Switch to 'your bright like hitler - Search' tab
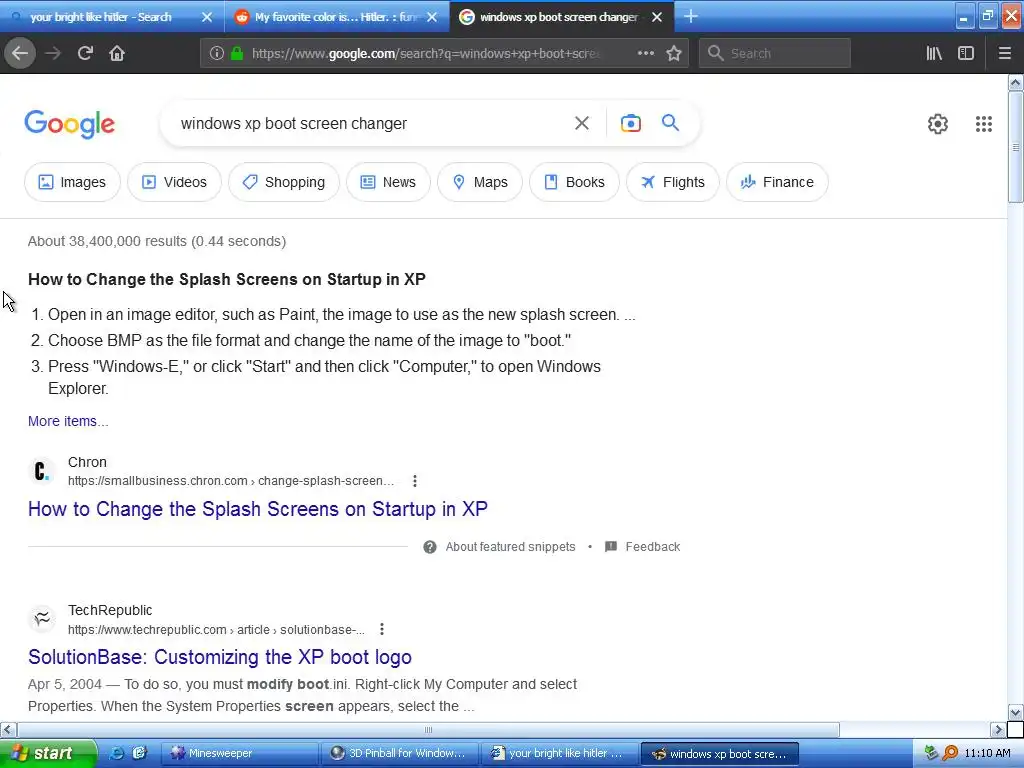The height and width of the screenshot is (768, 1024). [x=101, y=17]
